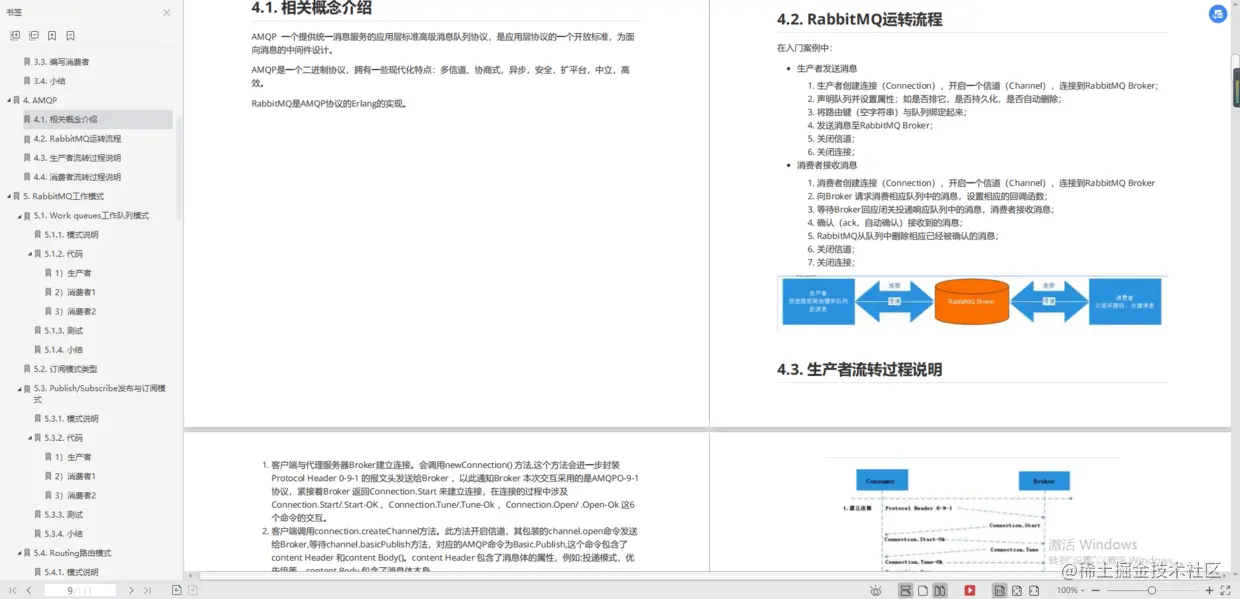Collapse 5.3. Publish/Subscribe bookmark node

pos(20,388)
